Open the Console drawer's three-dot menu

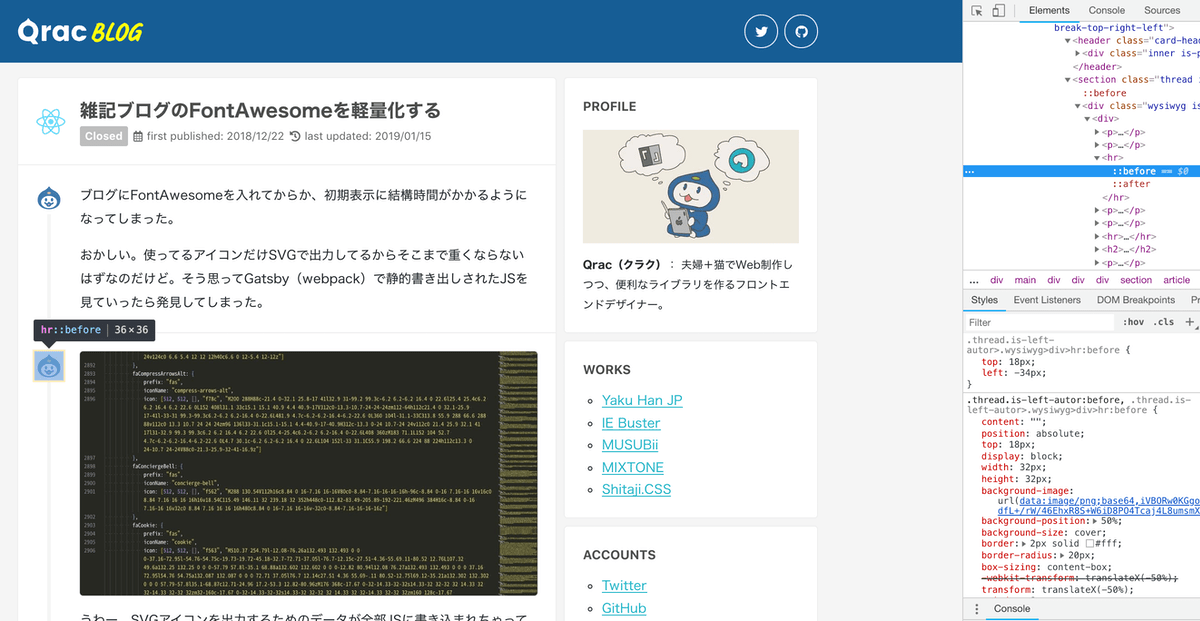tap(976, 609)
